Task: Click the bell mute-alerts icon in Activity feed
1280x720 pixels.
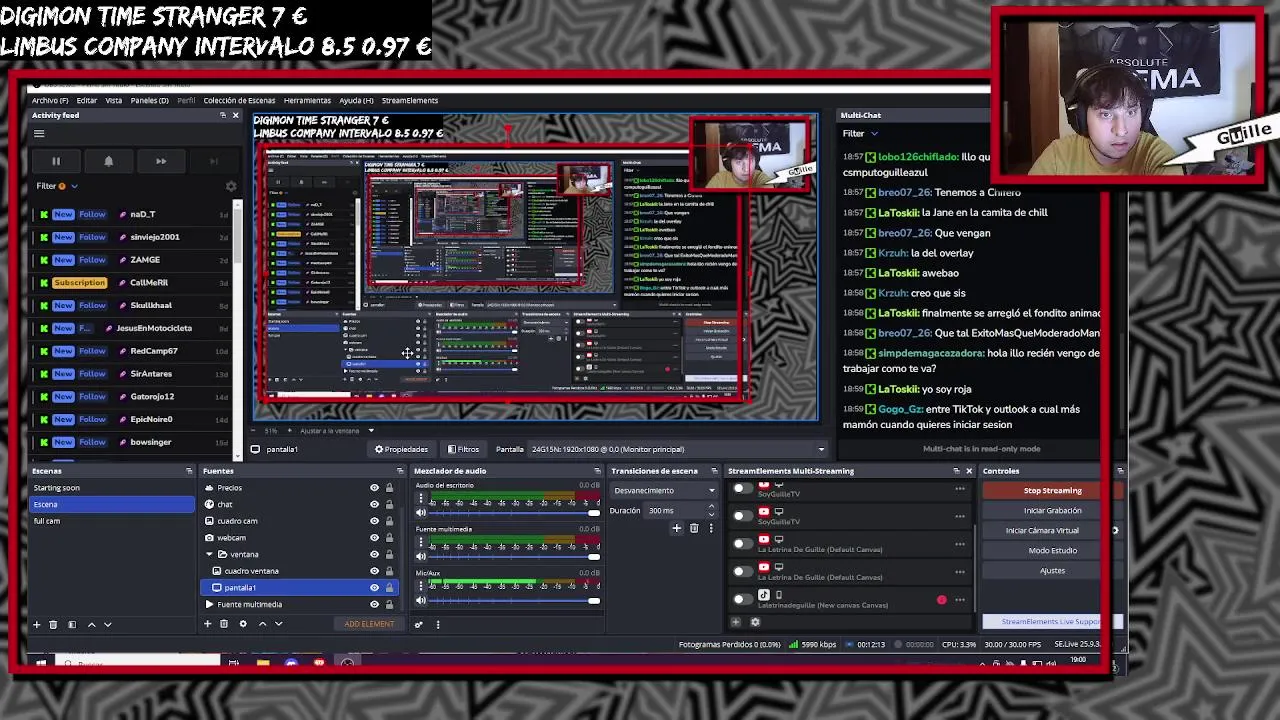Action: click(108, 161)
